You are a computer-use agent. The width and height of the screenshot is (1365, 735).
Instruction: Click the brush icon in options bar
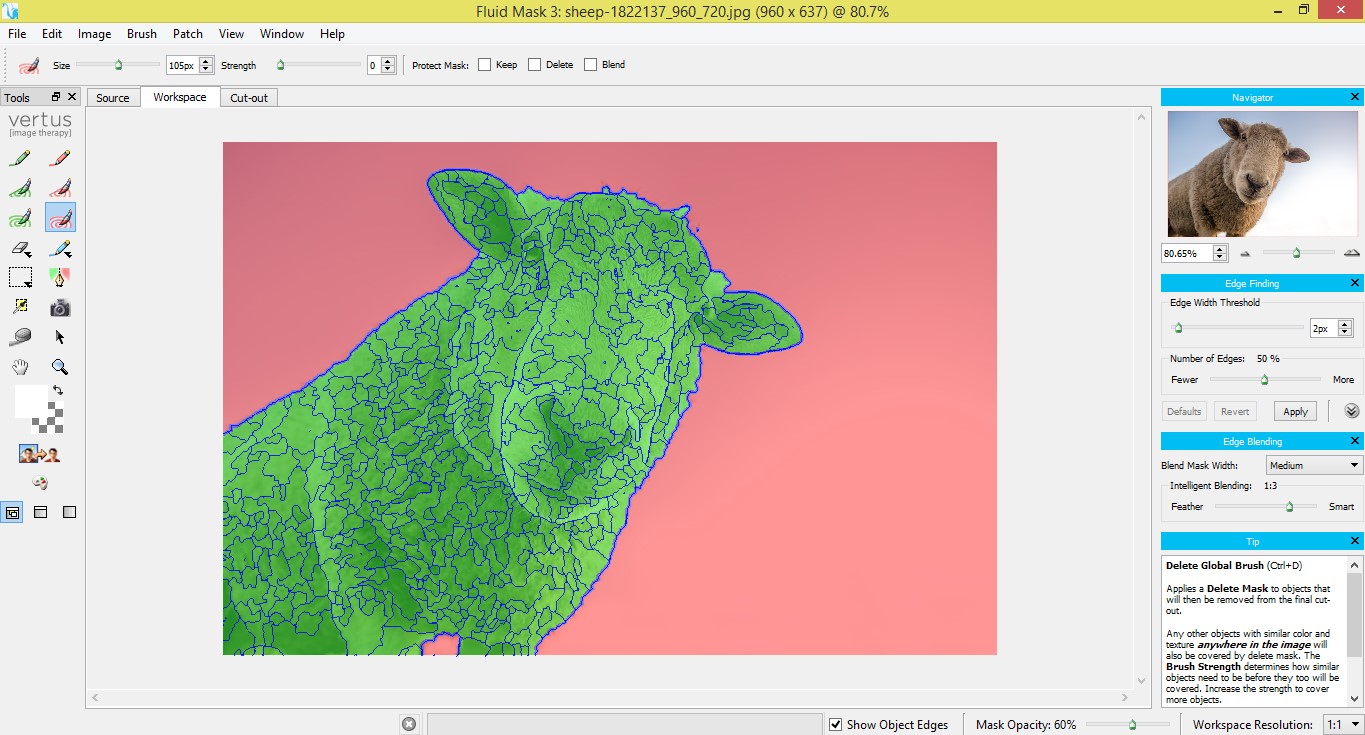pos(29,65)
